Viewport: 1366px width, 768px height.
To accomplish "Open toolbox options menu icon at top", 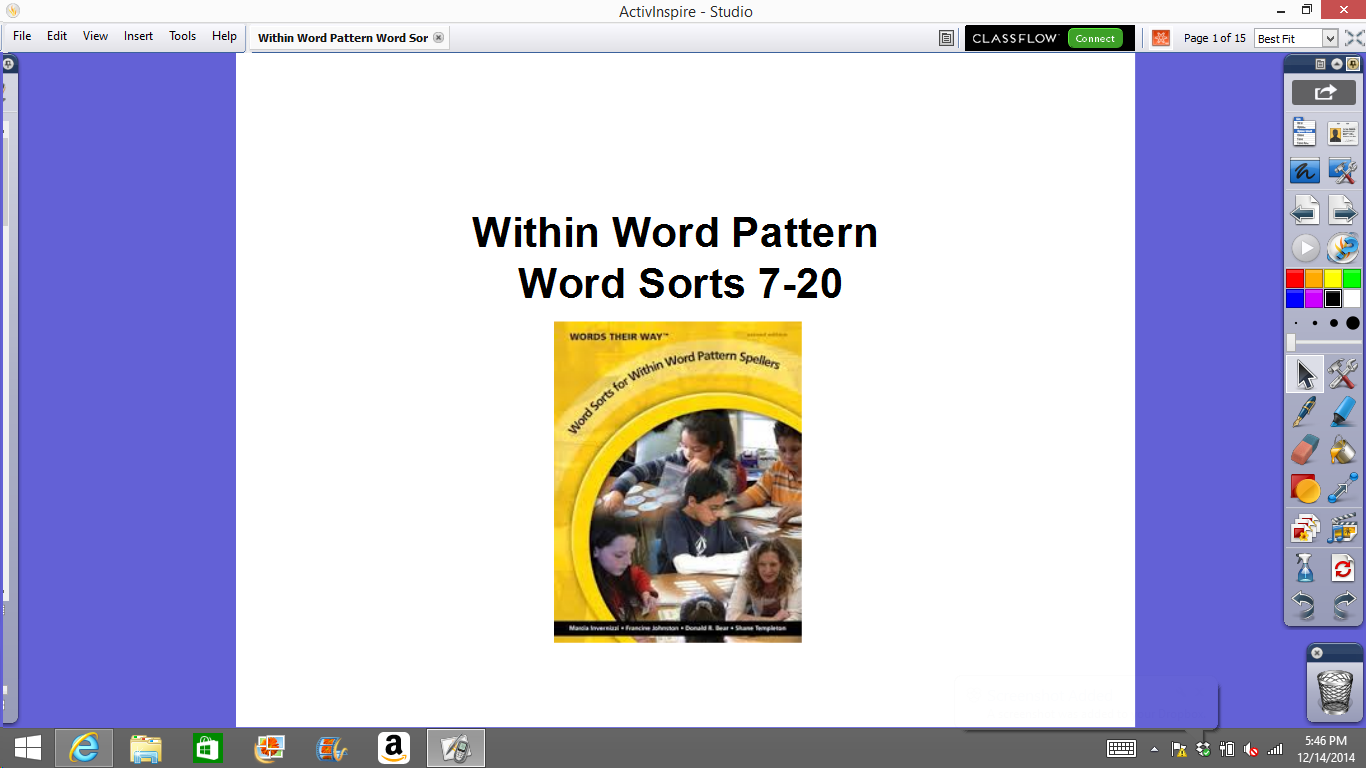I will click(1320, 64).
